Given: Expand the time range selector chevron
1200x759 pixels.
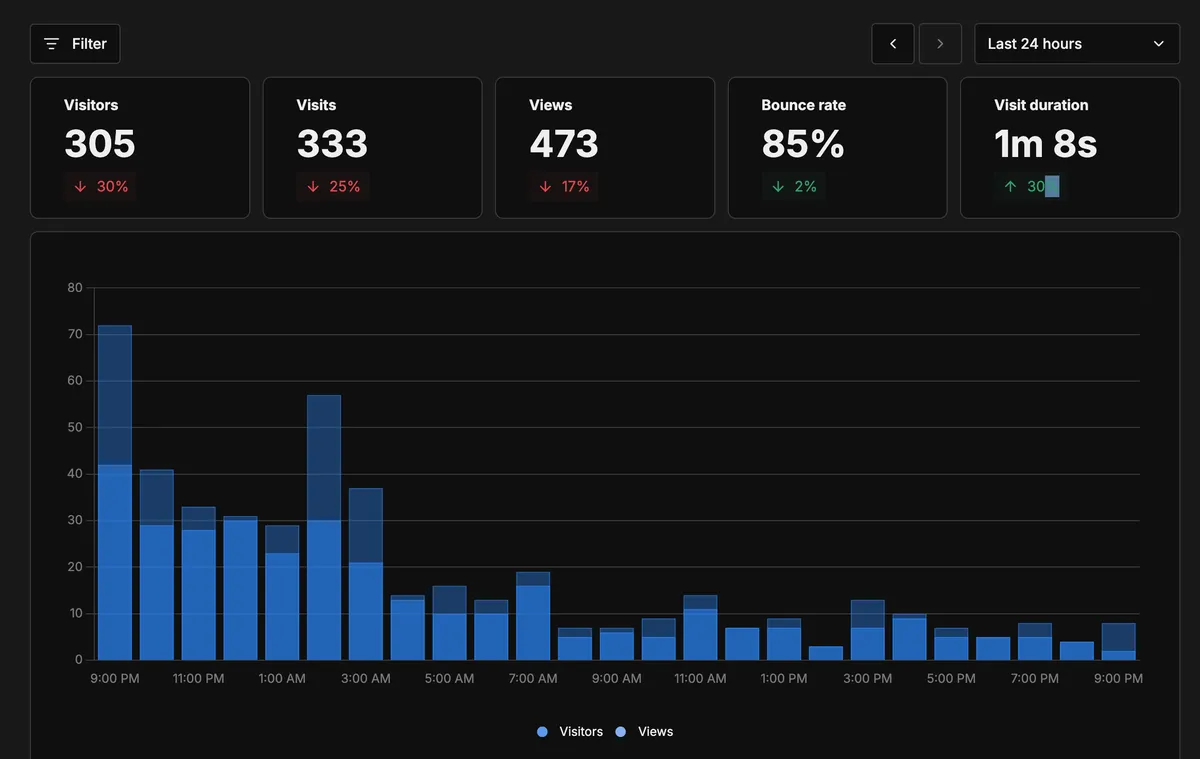Looking at the screenshot, I should tap(1158, 43).
